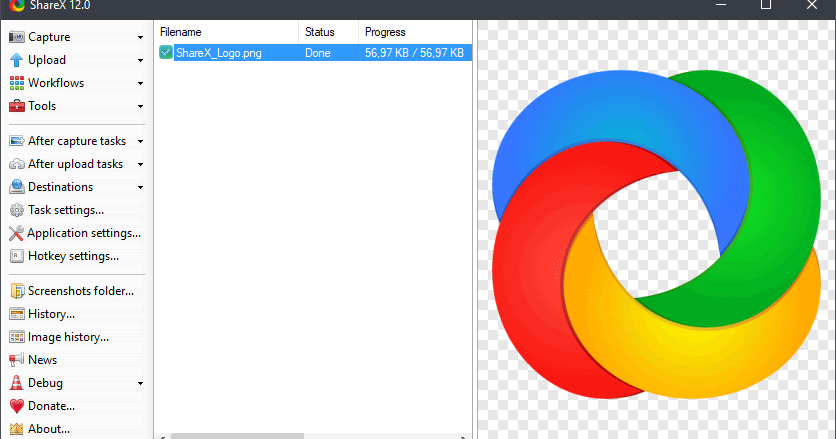Click the Application settings wrench icon

pos(16,233)
